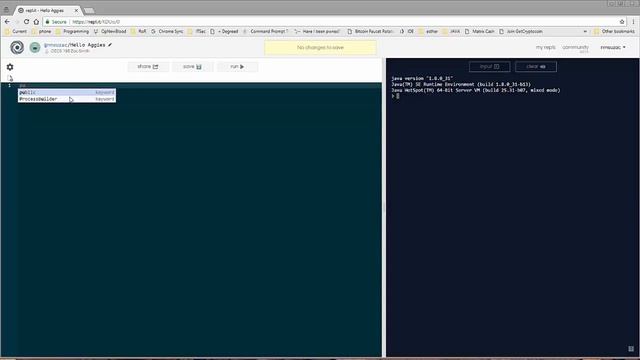Viewport: 640px width, 360px height.
Task: Bookmark this page with star
Action: (x=622, y=22)
